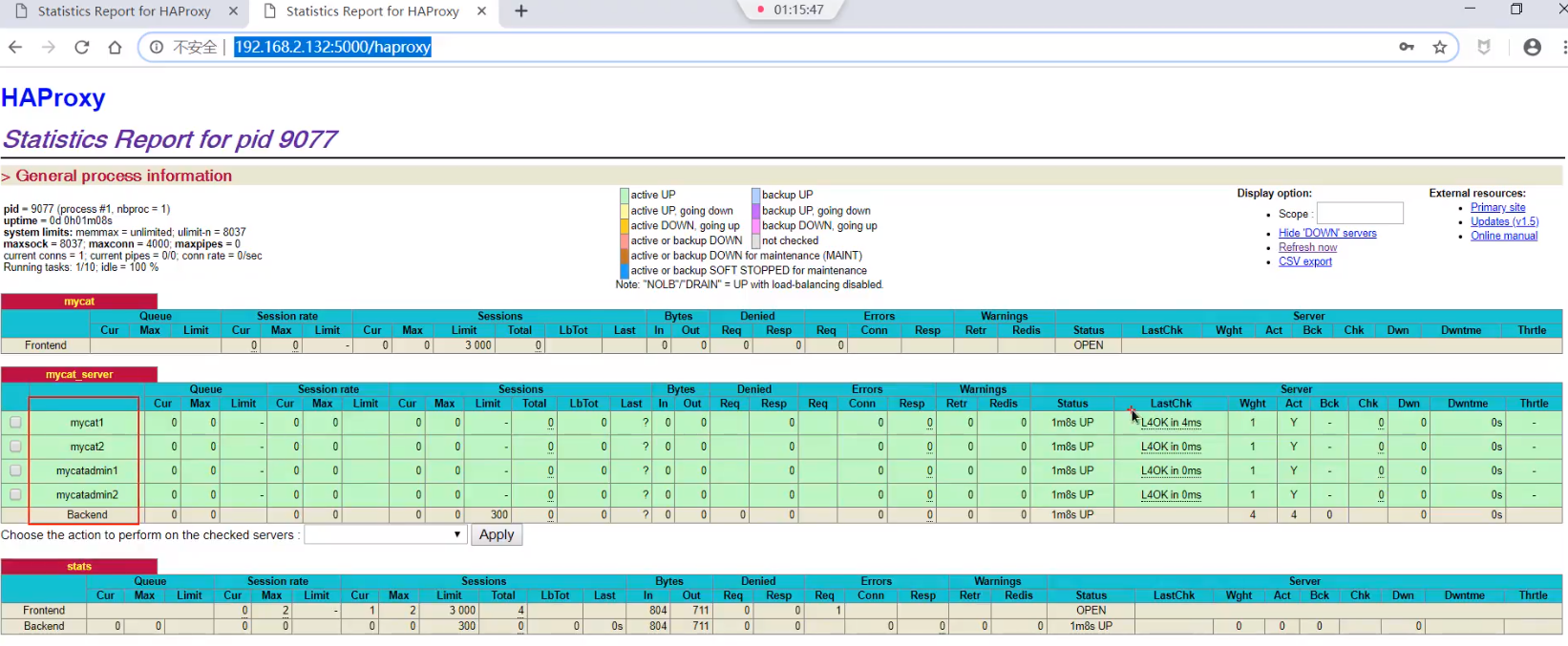The image size is (1568, 646).
Task: Click the Refresh now link
Action: (x=1307, y=247)
